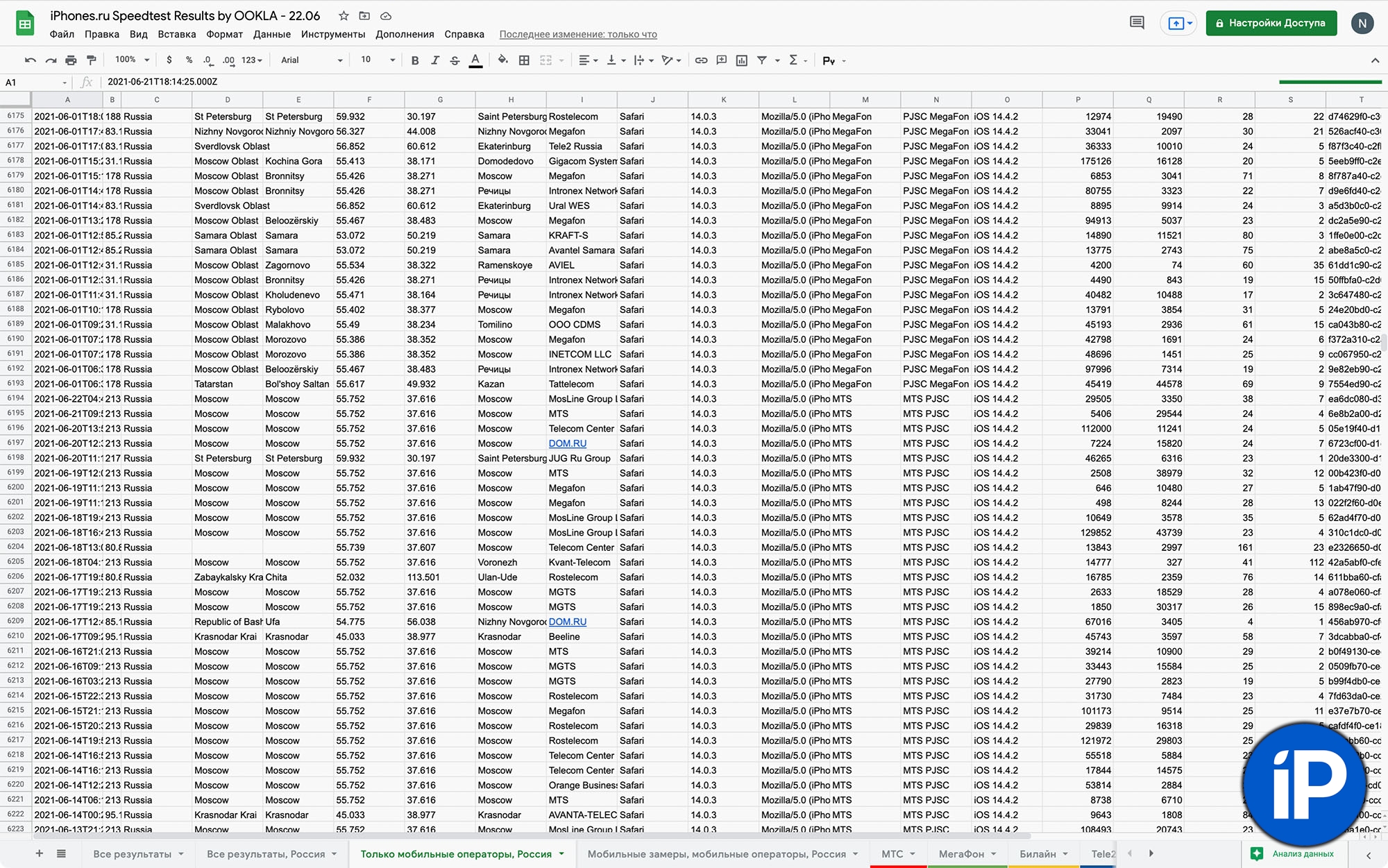This screenshot has height=868, width=1388.
Task: Create a filter with the funnel icon
Action: pos(761,60)
